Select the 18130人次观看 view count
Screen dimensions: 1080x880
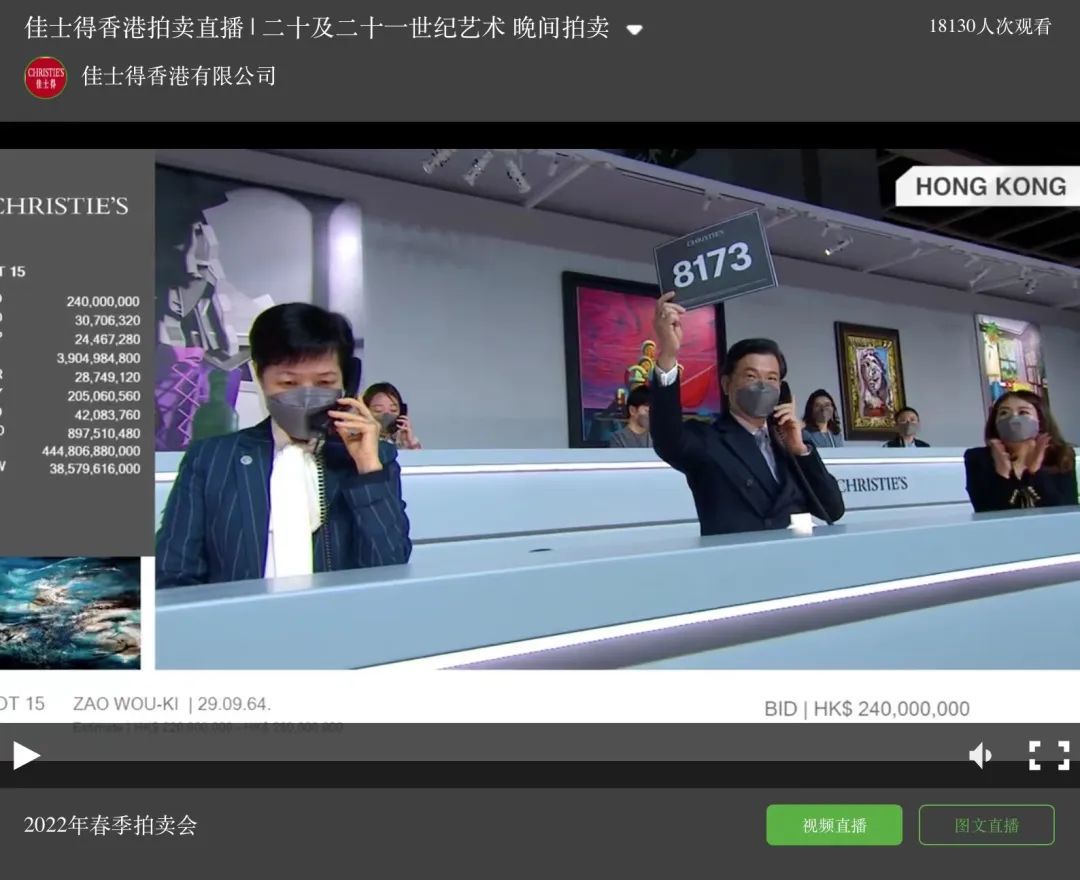pyautogui.click(x=990, y=26)
